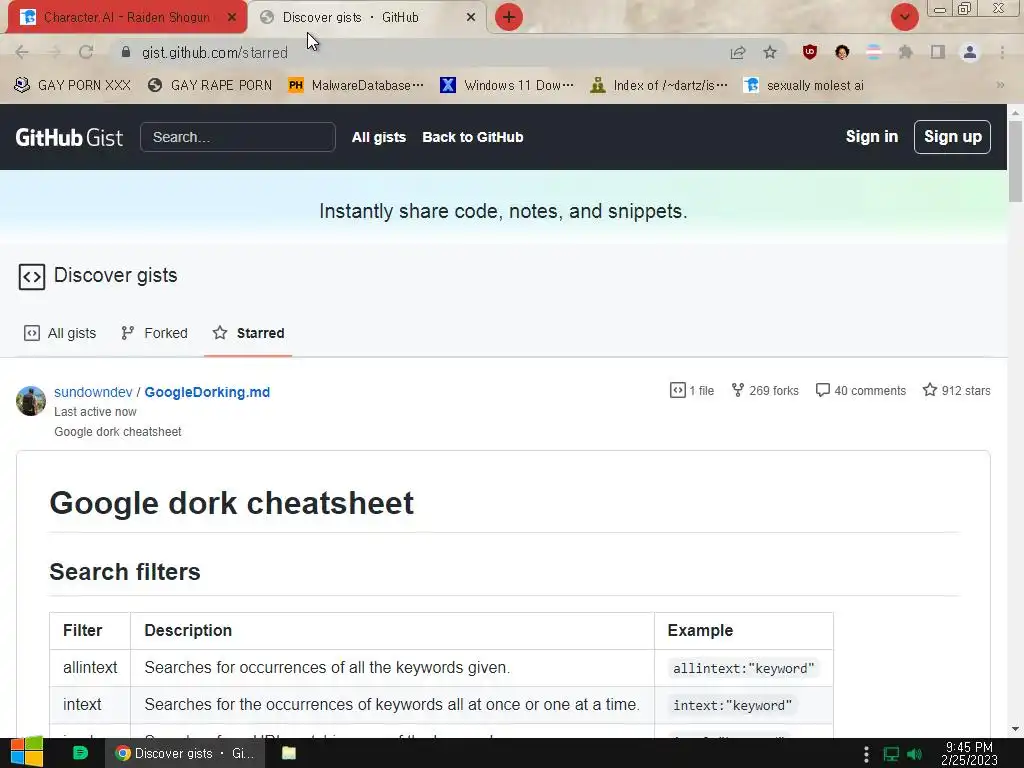The width and height of the screenshot is (1024, 768).
Task: Open a new tab with the plus button
Action: pyautogui.click(x=509, y=18)
